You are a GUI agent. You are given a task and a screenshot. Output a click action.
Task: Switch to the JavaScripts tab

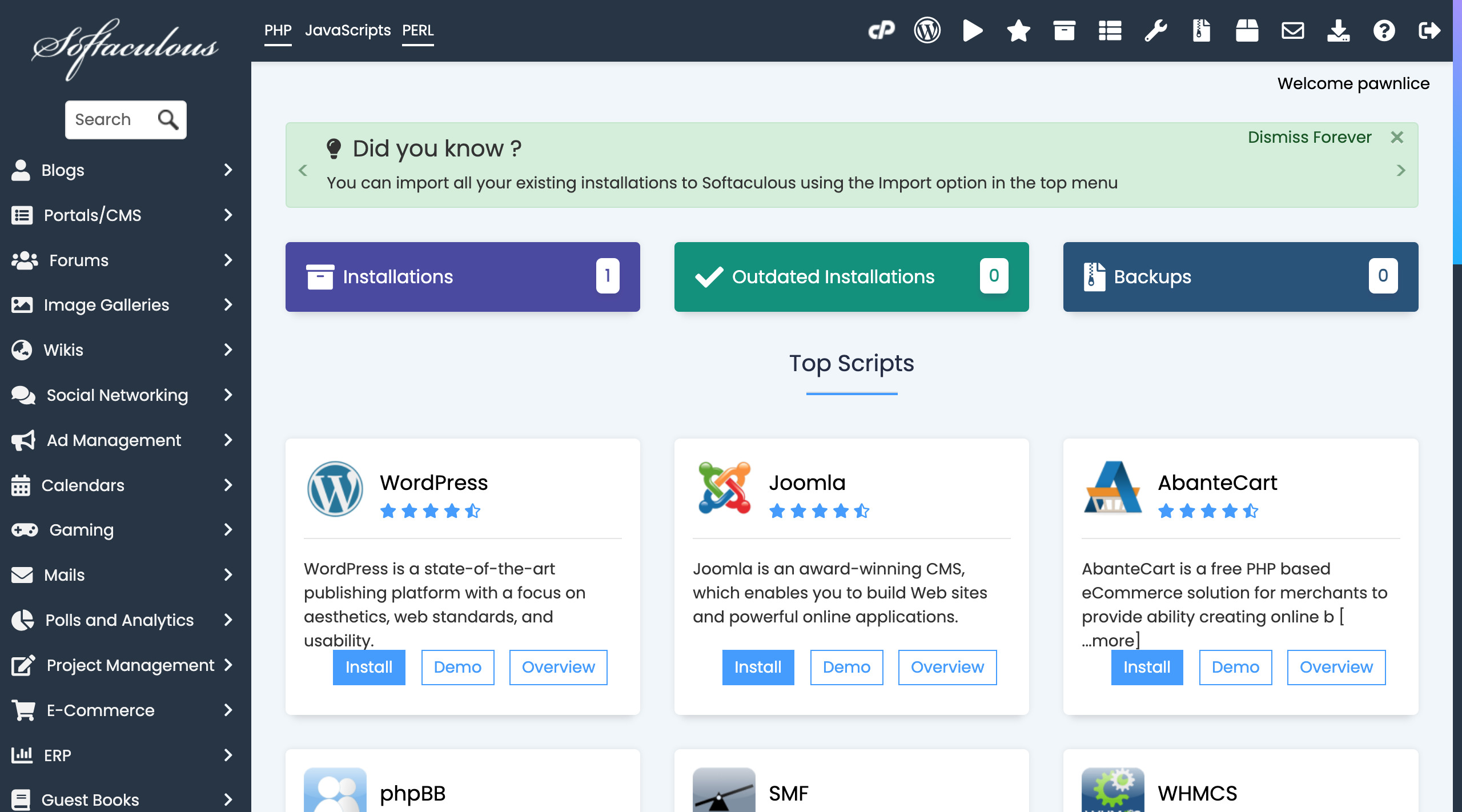(347, 30)
